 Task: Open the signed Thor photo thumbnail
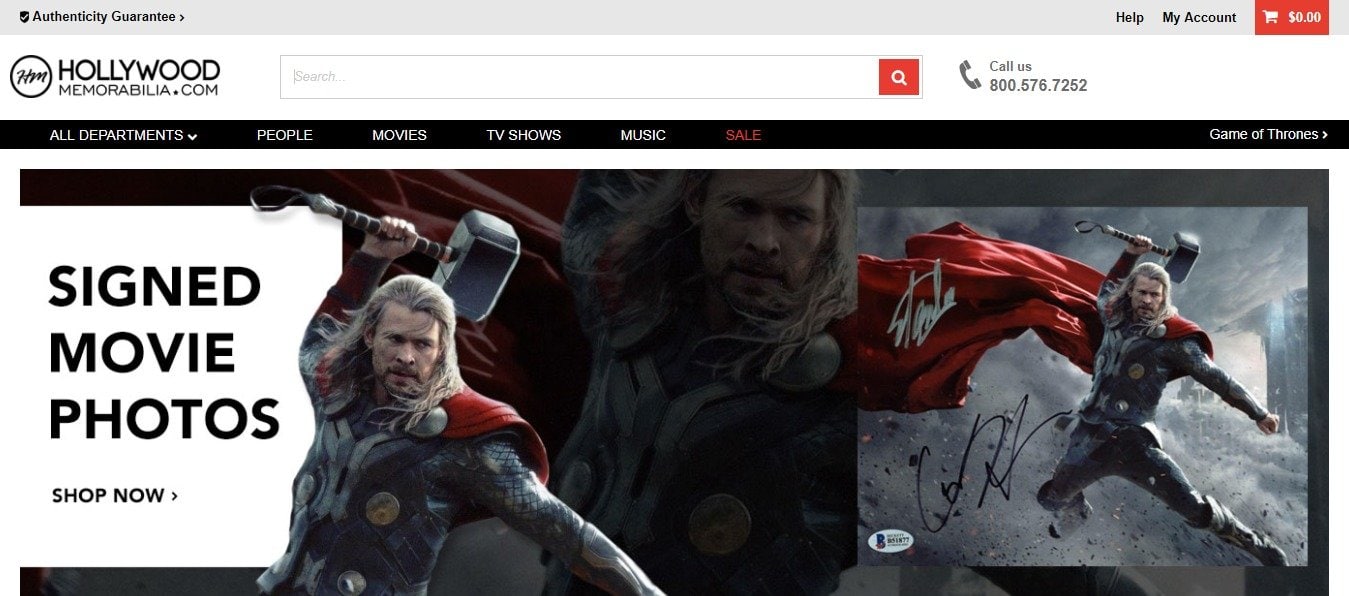(x=1082, y=386)
